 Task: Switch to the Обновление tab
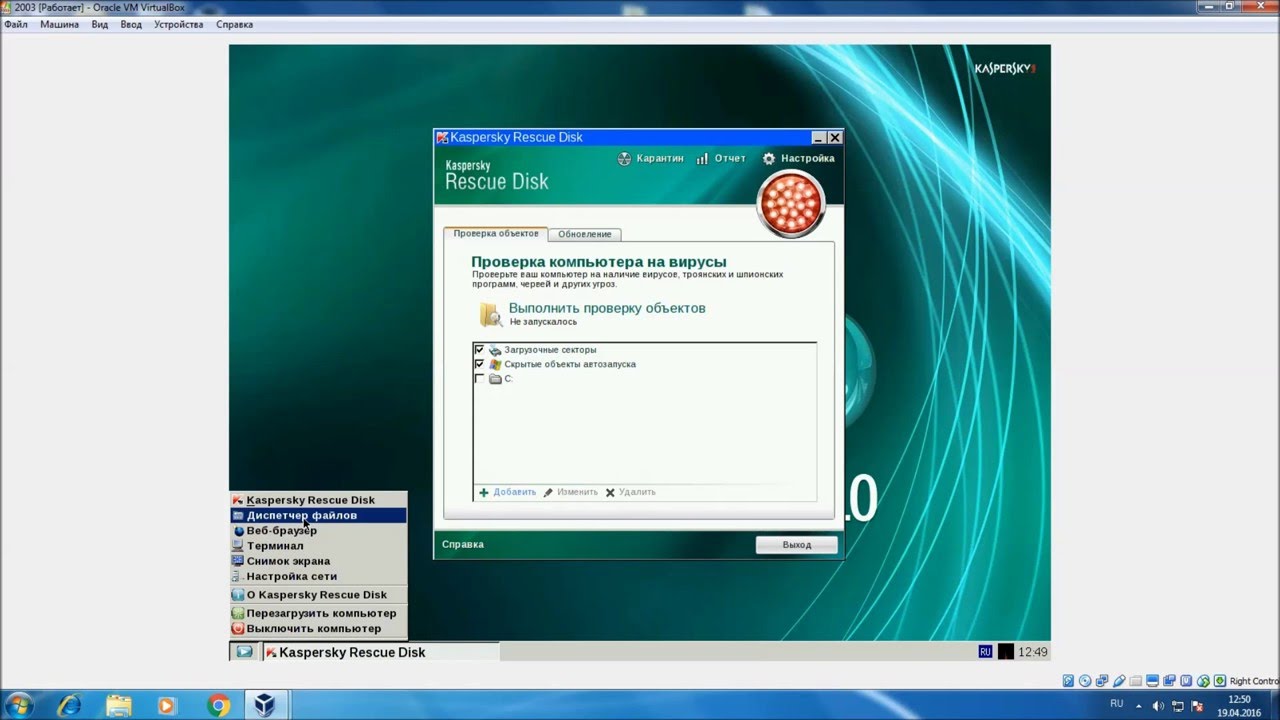585,234
